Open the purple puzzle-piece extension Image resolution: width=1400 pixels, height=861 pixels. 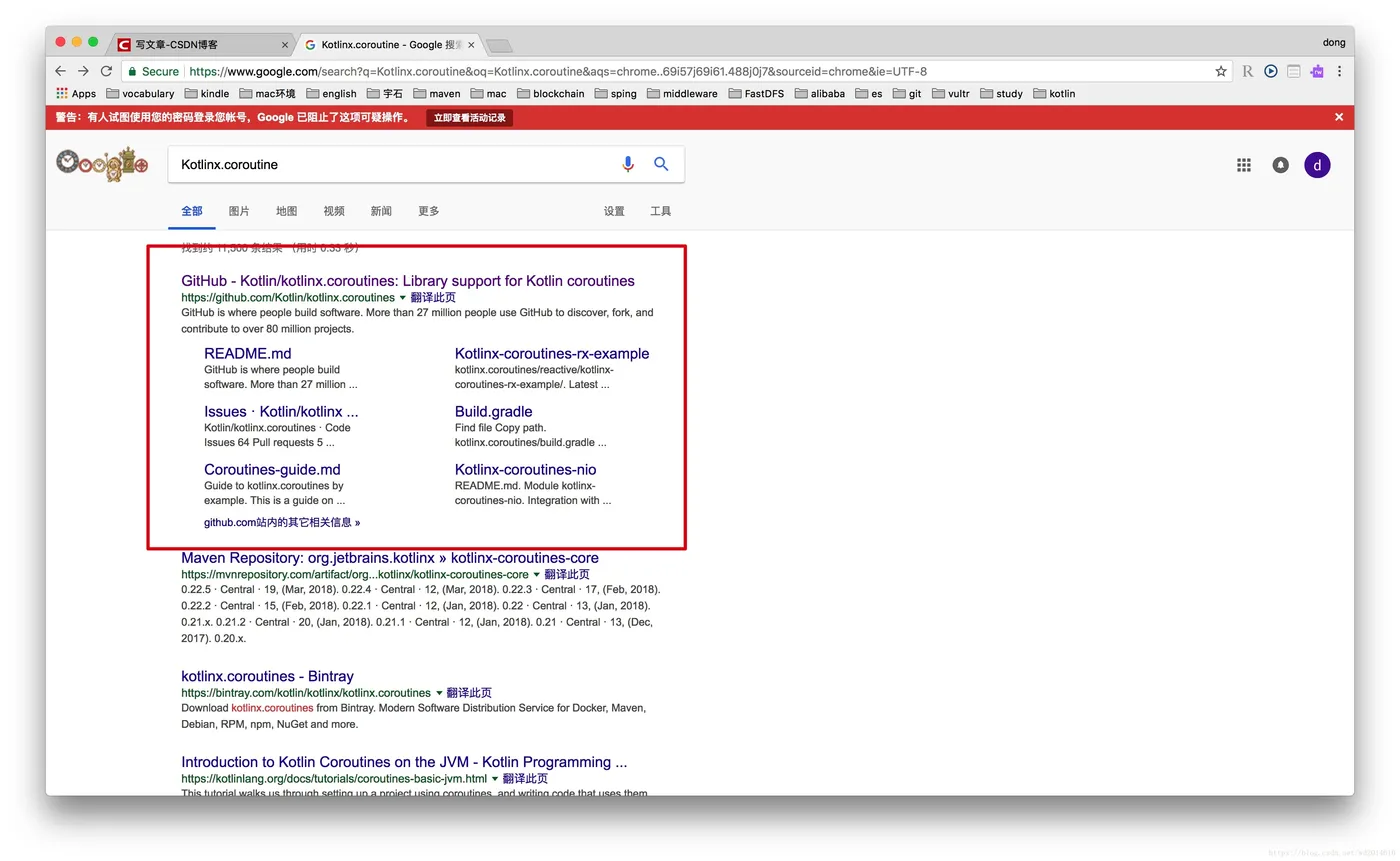click(1317, 71)
